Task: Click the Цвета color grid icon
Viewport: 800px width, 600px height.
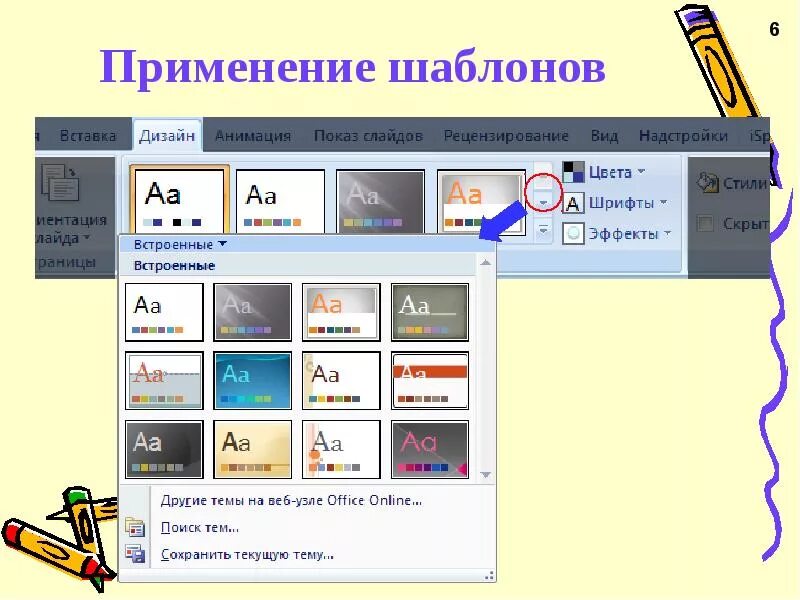Action: point(573,172)
